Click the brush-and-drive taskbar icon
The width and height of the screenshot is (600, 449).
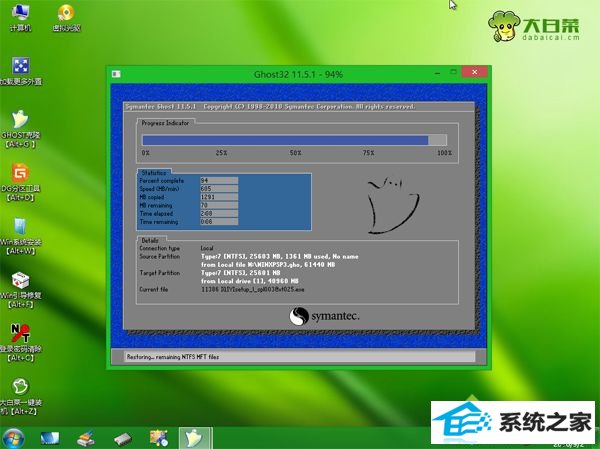86,439
